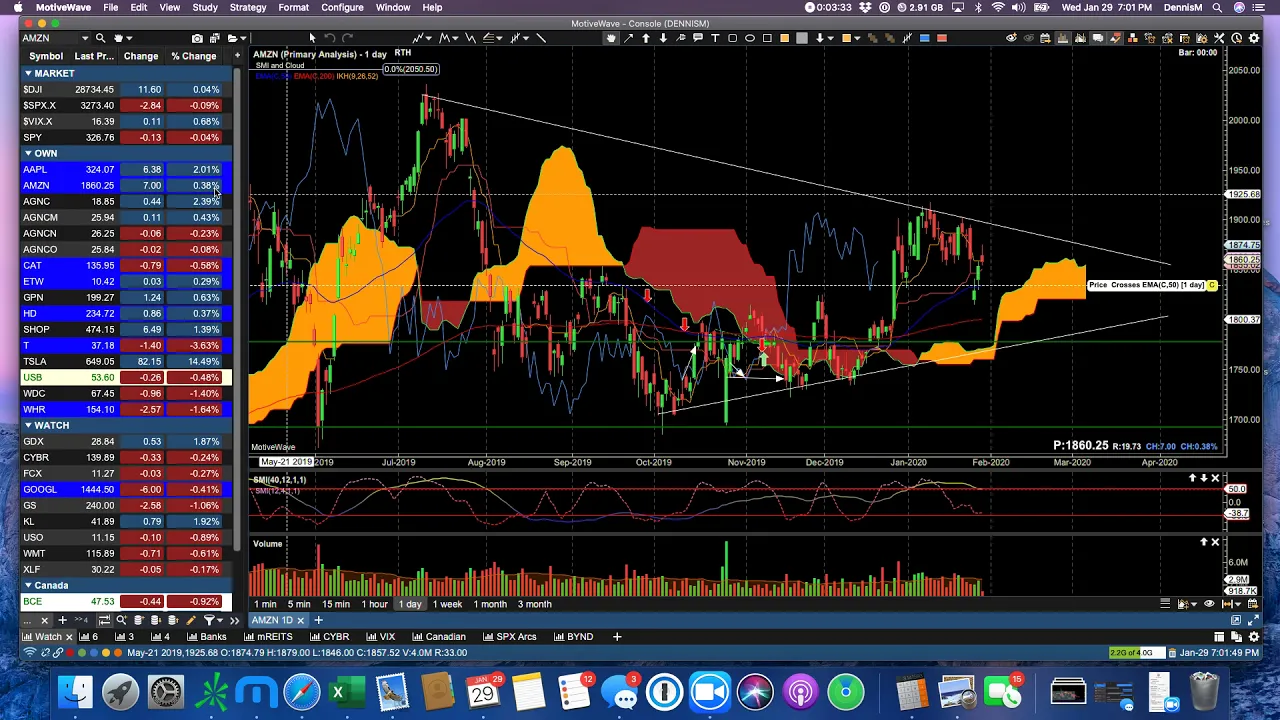Open Finder from the dock
This screenshot has height=720, width=1280.
[x=75, y=692]
